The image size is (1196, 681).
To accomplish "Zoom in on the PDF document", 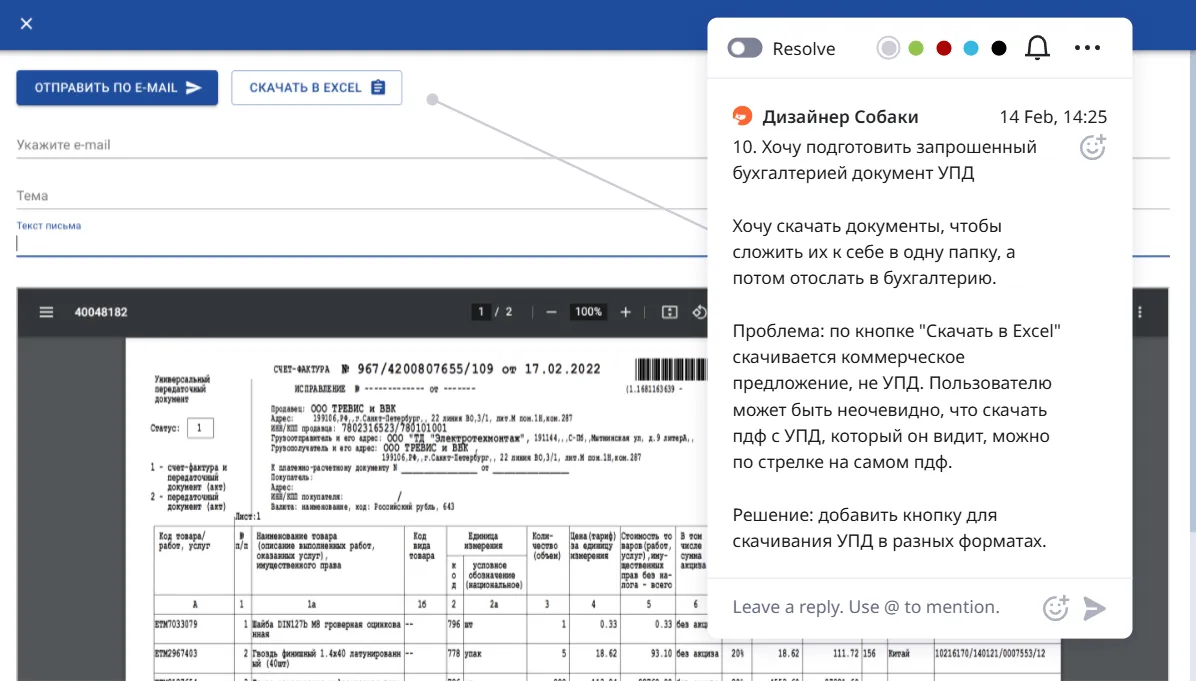I will tap(626, 312).
